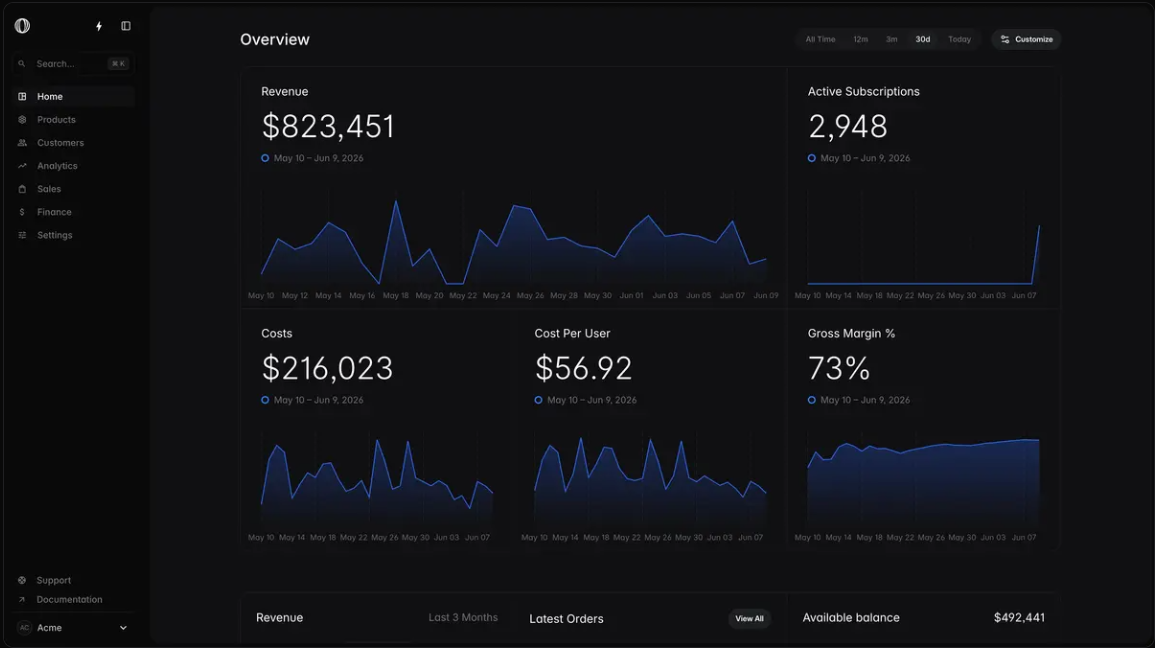Select the Today range tab
The image size is (1155, 648).
point(959,40)
